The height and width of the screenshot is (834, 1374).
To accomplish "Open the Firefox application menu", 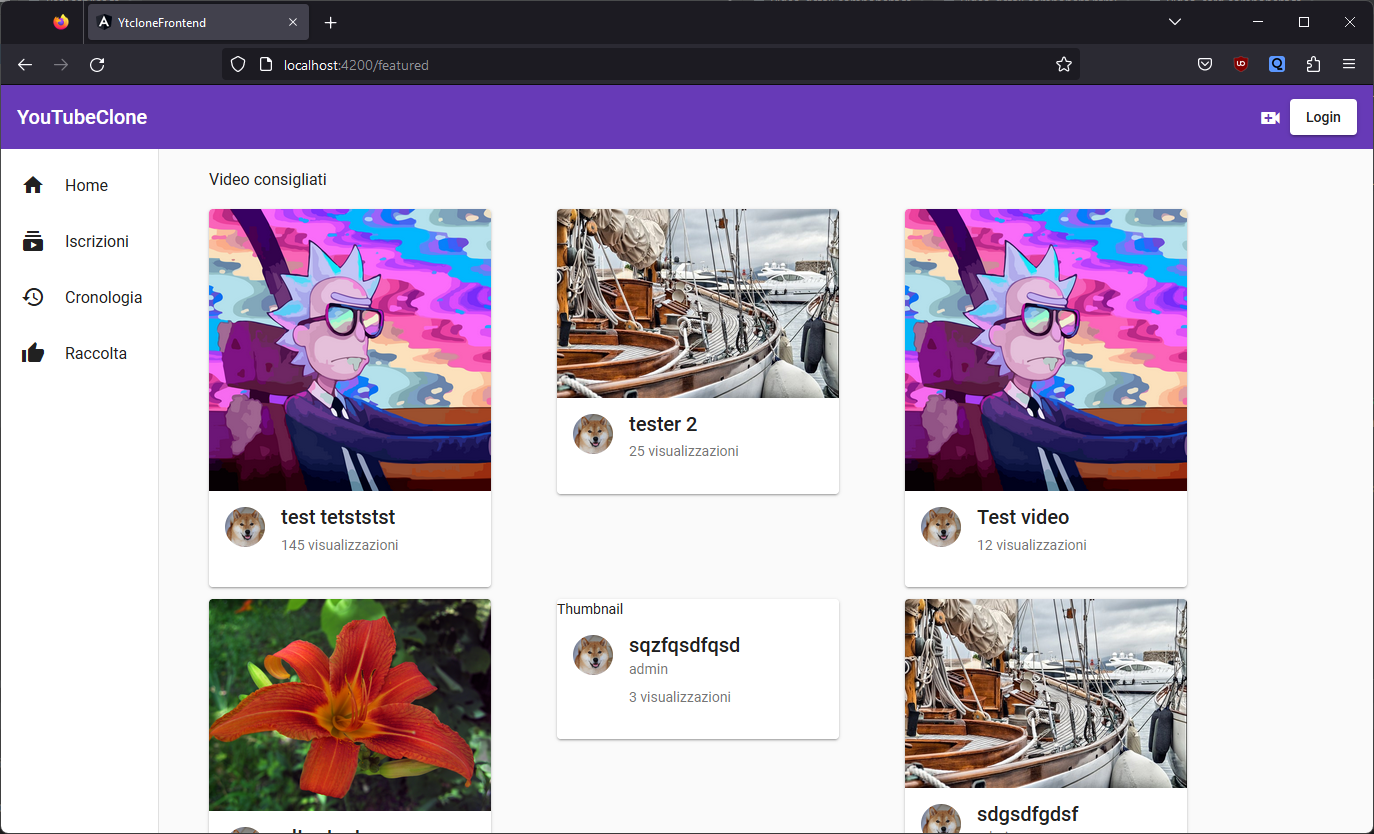I will coord(1349,64).
